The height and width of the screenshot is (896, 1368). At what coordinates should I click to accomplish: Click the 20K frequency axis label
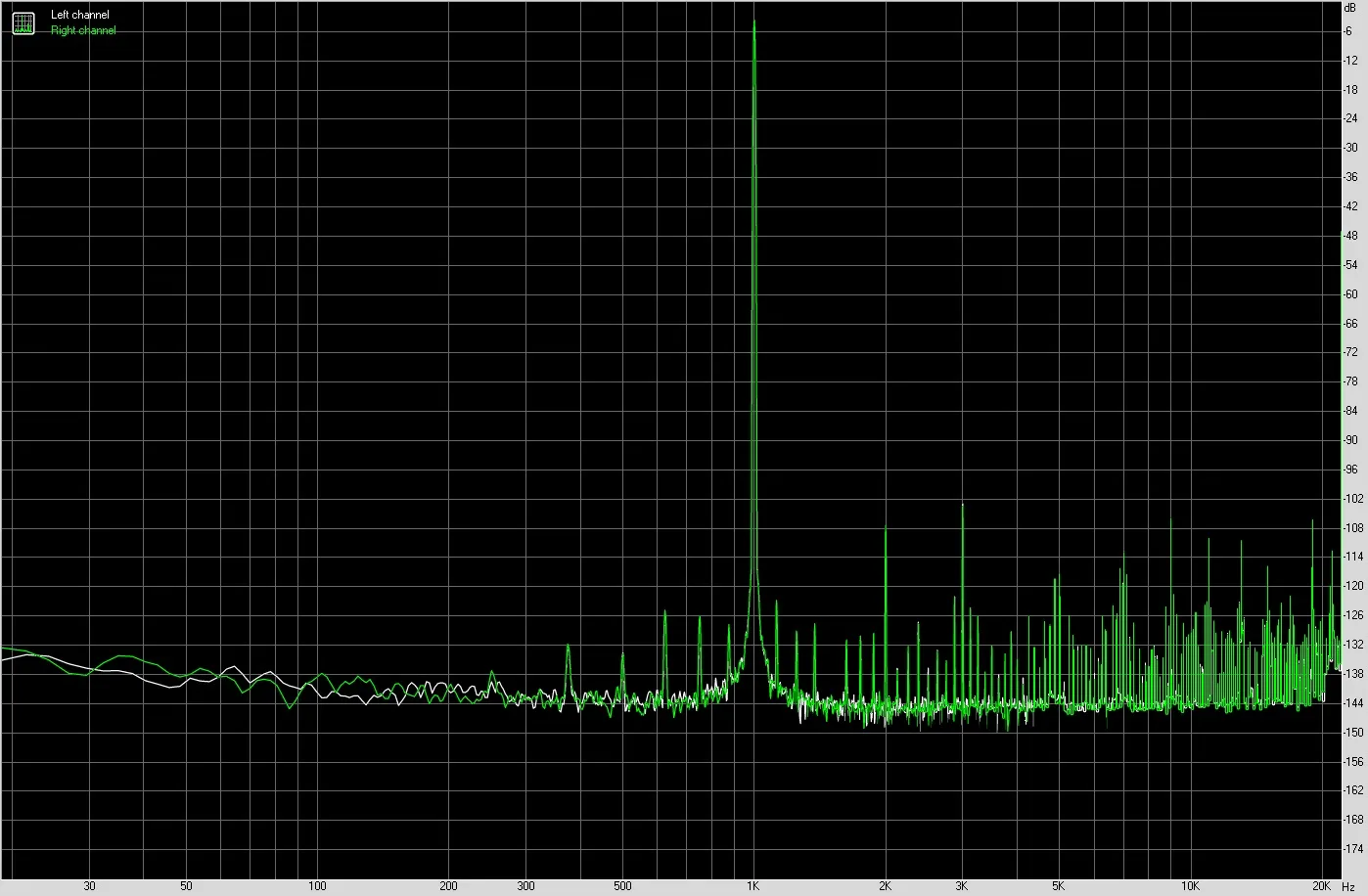pos(1321,886)
